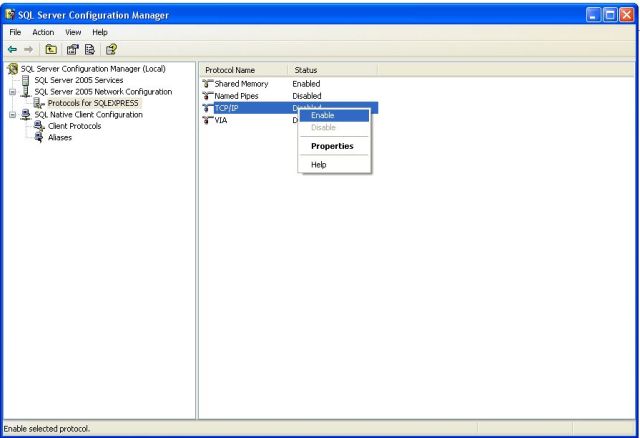
Task: Click the Client Protocols tree icon
Action: tap(39, 126)
